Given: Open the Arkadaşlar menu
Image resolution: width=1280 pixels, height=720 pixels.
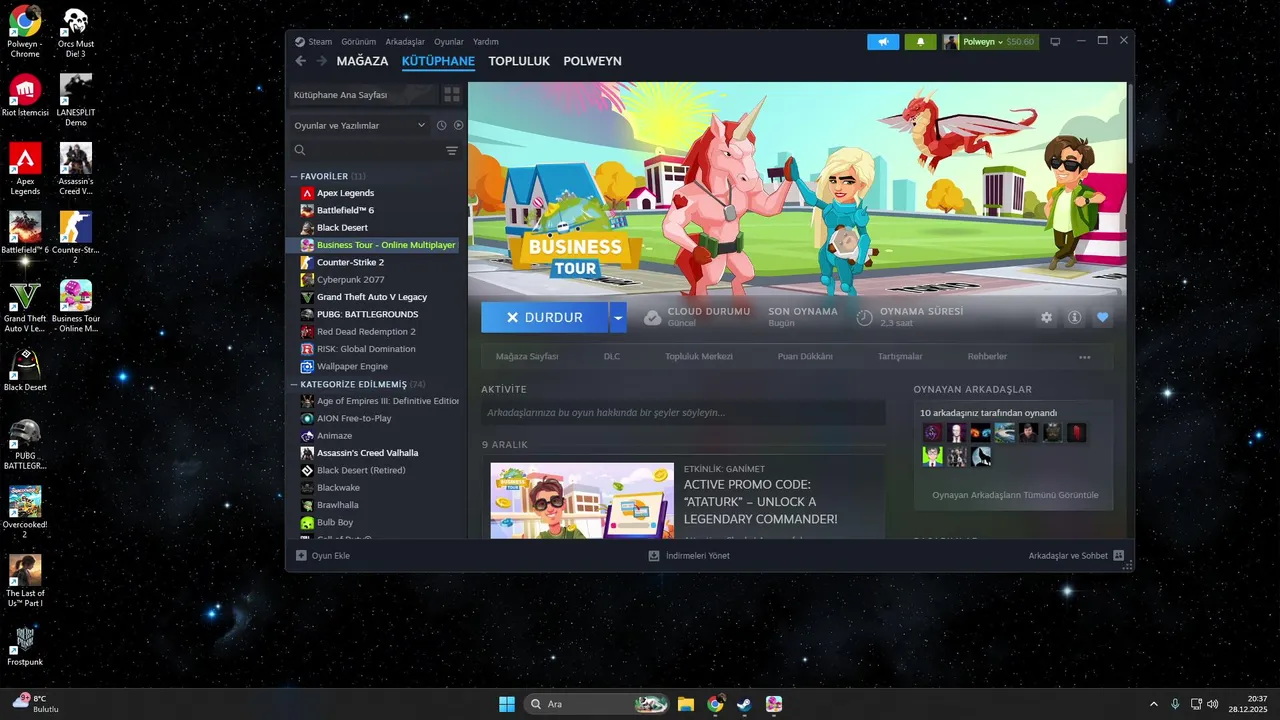Looking at the screenshot, I should (x=405, y=42).
